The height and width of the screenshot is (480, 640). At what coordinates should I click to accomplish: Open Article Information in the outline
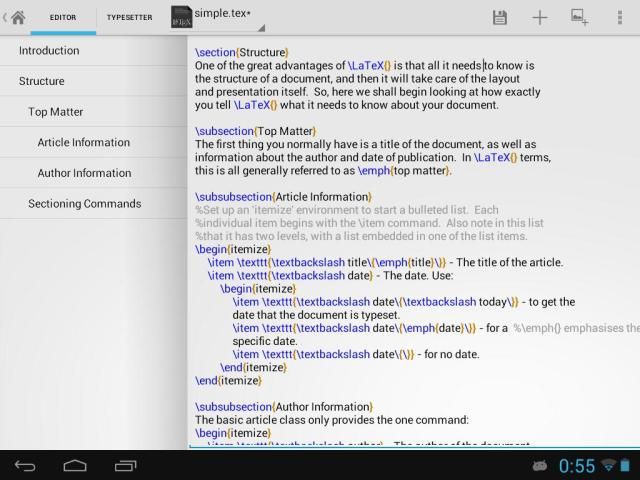pyautogui.click(x=84, y=142)
